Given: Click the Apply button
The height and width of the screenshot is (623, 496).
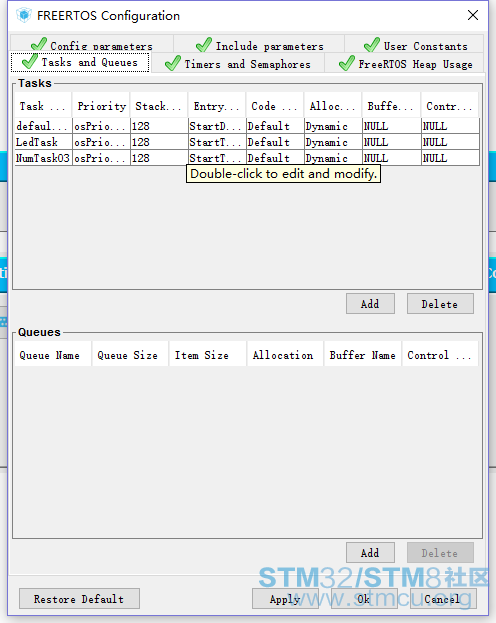Looking at the screenshot, I should pos(285,599).
